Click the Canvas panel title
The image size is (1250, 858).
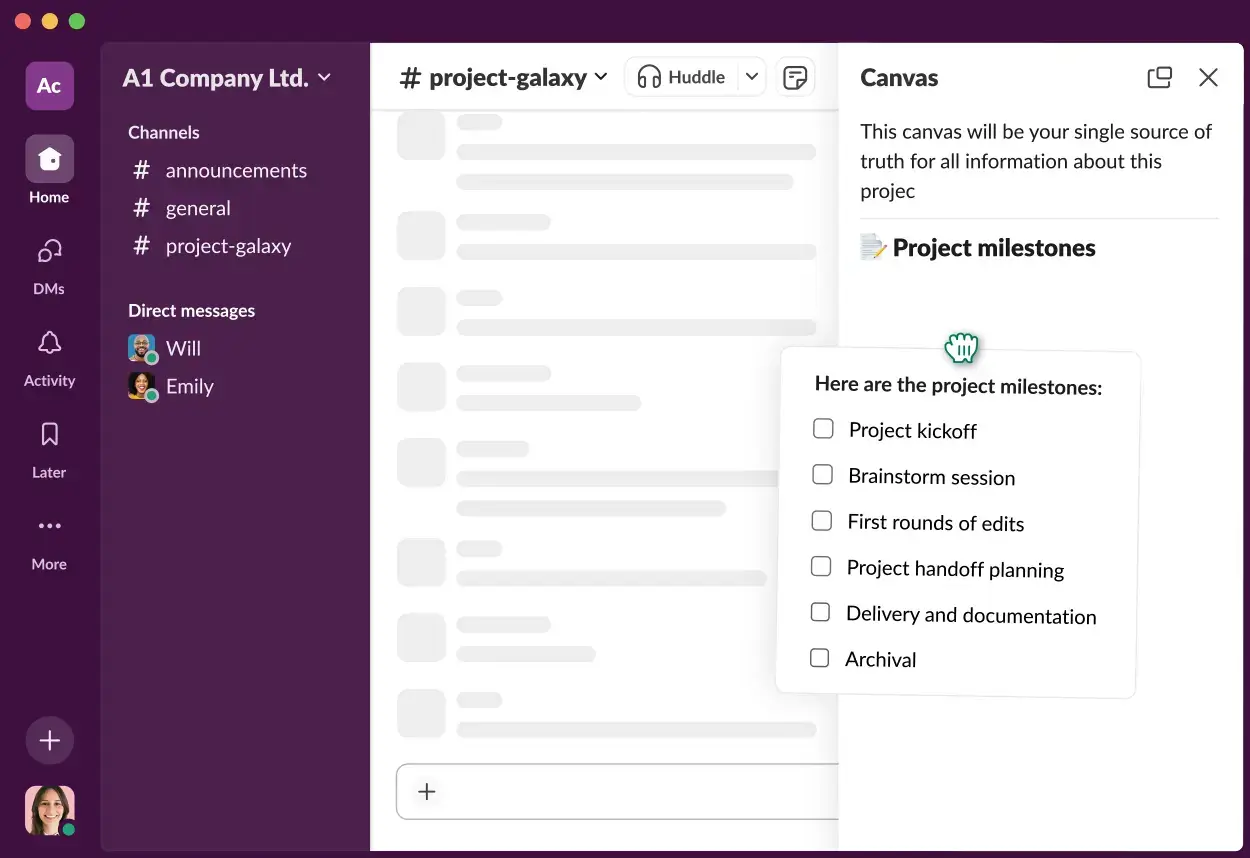pos(899,78)
